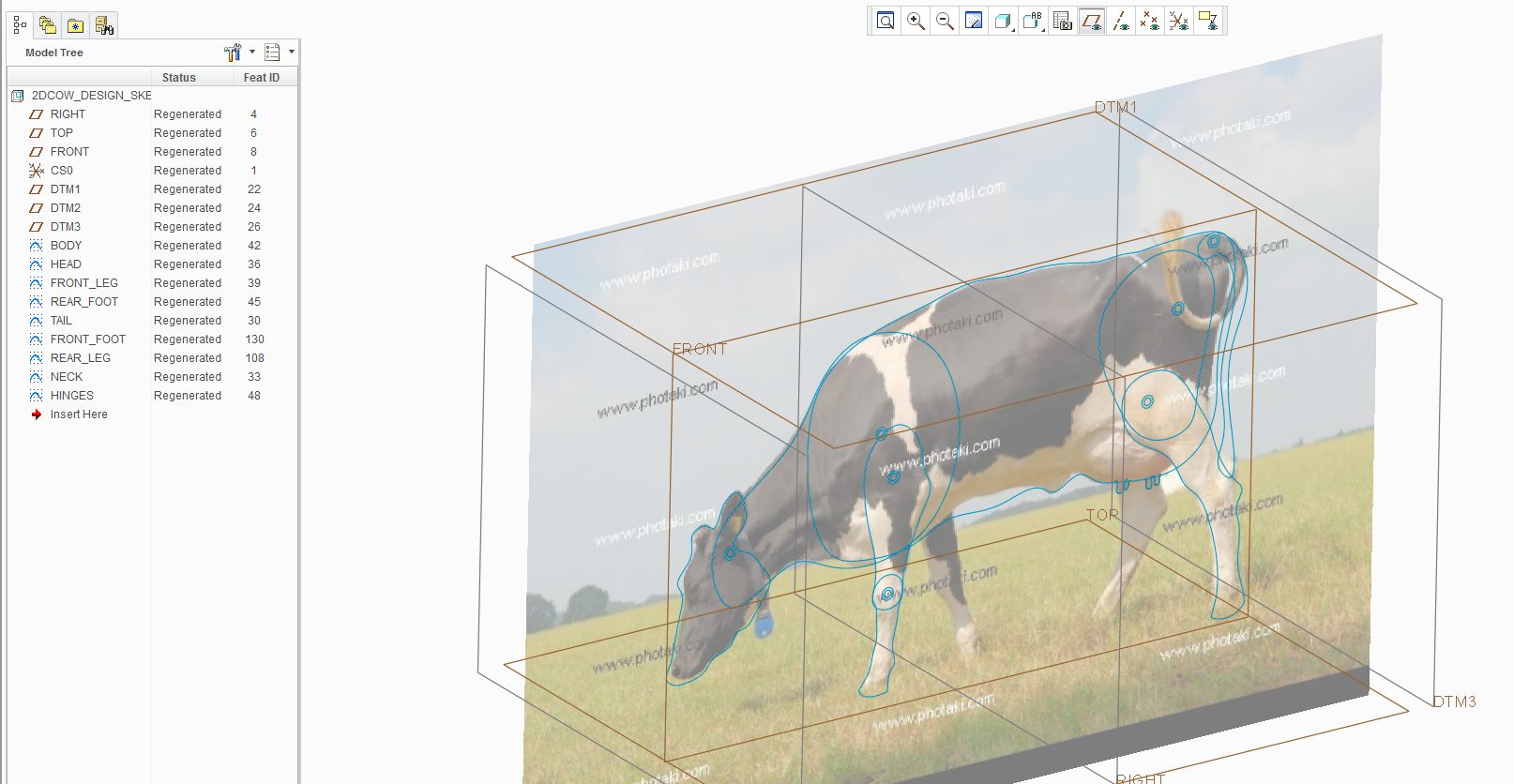Switch to the Model Tree navigator tab
1514x784 pixels.
pos(20,25)
